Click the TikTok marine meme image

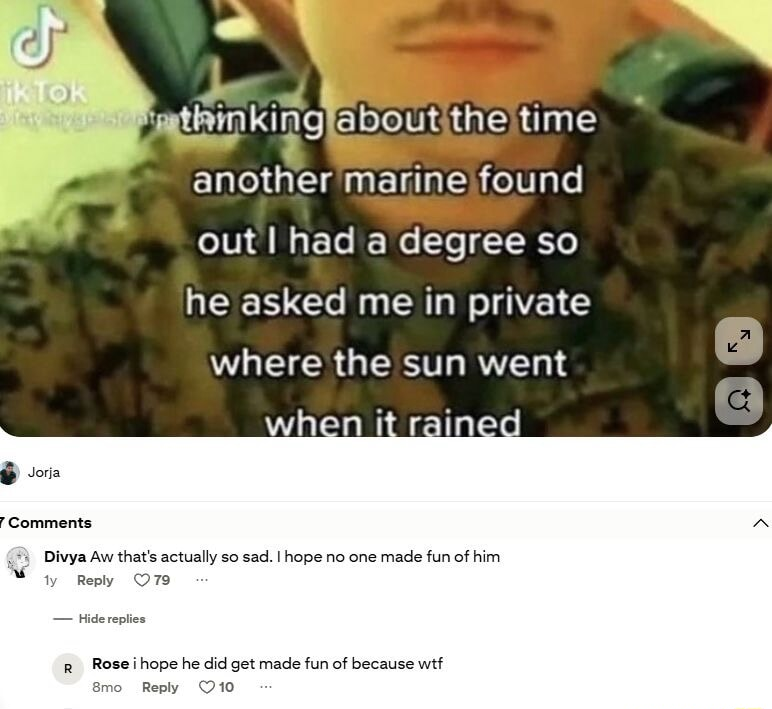[x=386, y=218]
